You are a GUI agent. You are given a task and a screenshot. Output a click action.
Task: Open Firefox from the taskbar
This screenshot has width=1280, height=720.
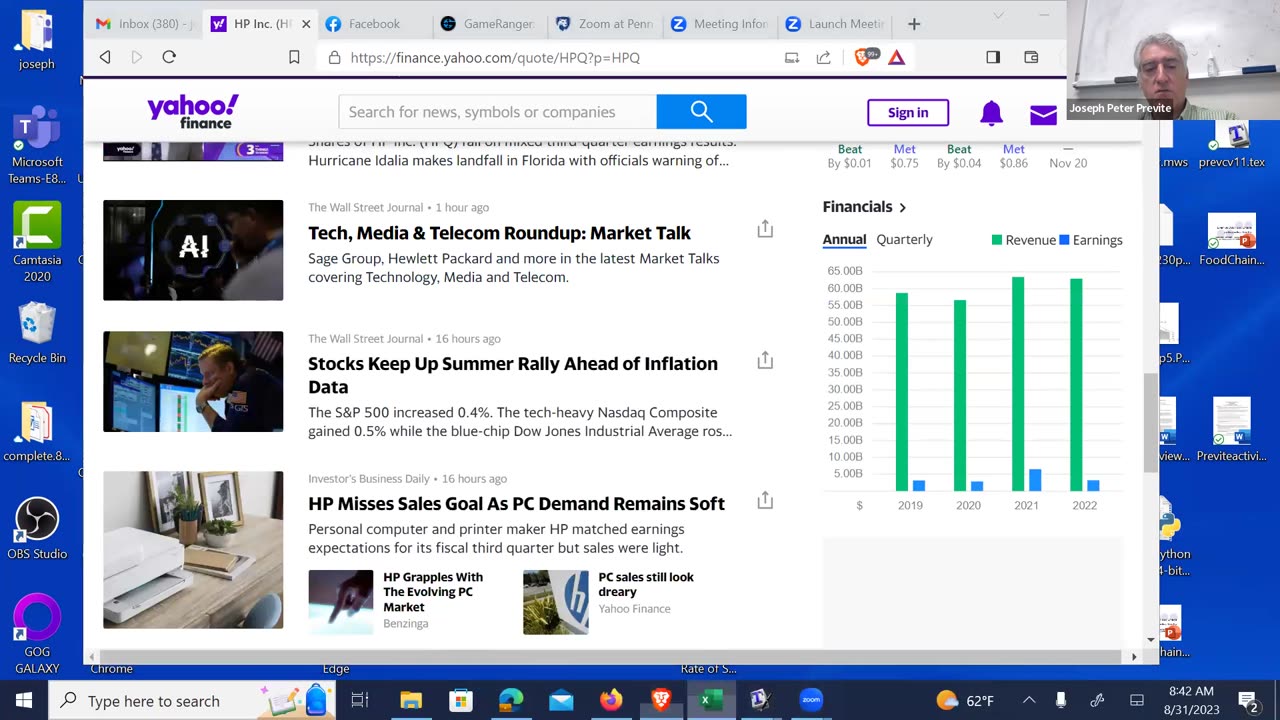point(611,700)
